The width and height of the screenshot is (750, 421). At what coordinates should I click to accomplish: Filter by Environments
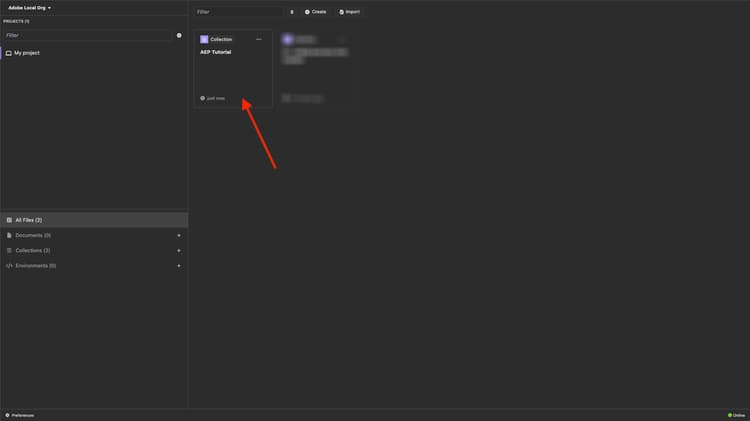click(35, 266)
